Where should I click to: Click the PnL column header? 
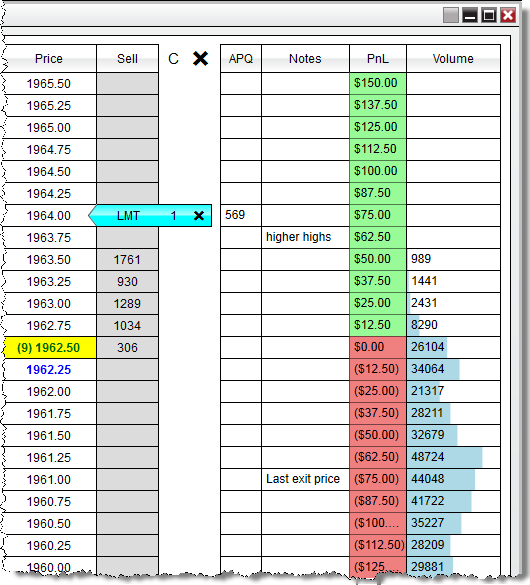pyautogui.click(x=378, y=59)
